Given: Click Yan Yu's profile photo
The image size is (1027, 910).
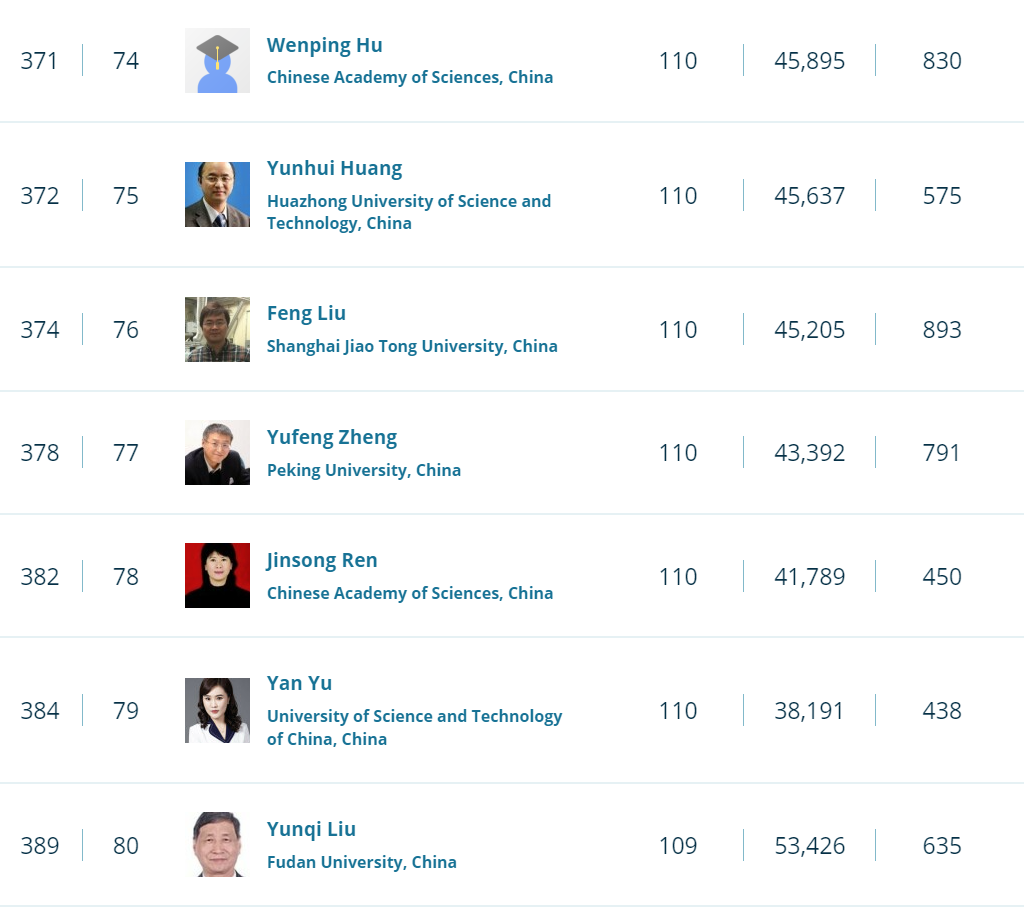Looking at the screenshot, I should click(x=217, y=711).
